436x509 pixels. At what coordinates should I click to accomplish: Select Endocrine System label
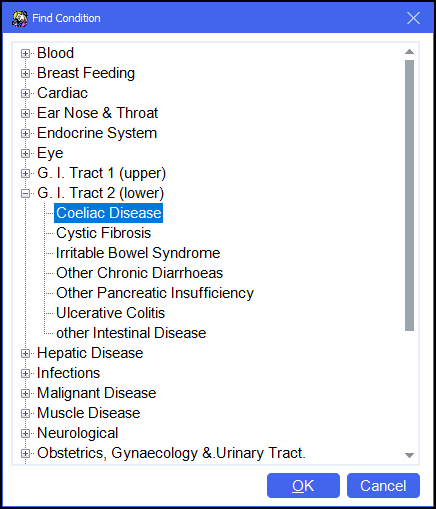[x=97, y=133]
